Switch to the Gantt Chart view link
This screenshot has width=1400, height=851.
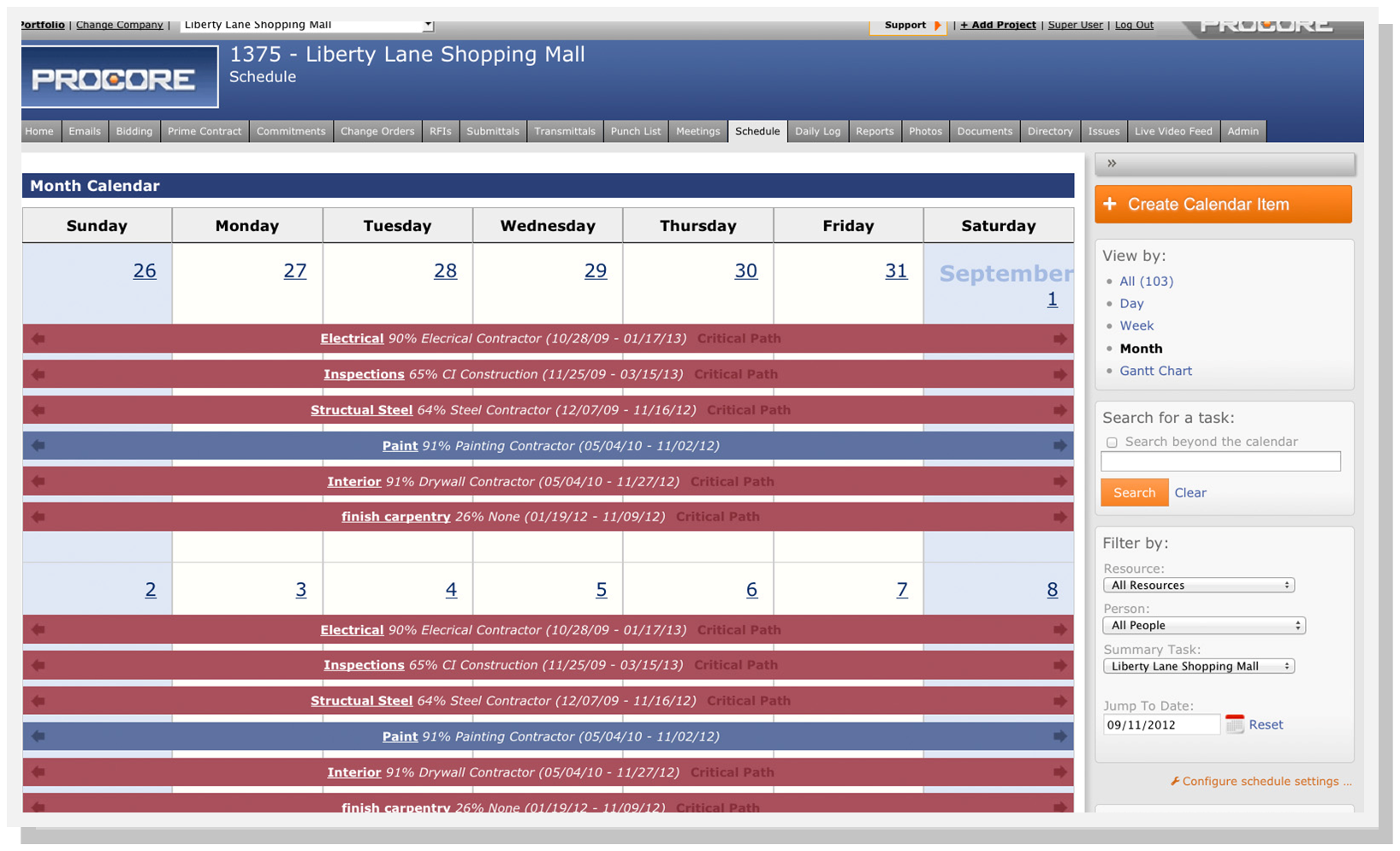point(1155,371)
